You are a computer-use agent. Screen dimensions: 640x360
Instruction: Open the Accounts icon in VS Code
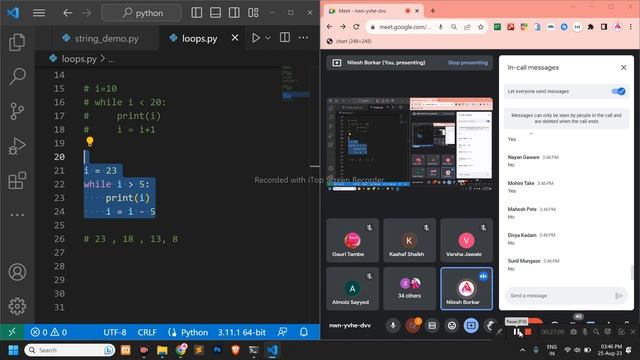pos(17,272)
